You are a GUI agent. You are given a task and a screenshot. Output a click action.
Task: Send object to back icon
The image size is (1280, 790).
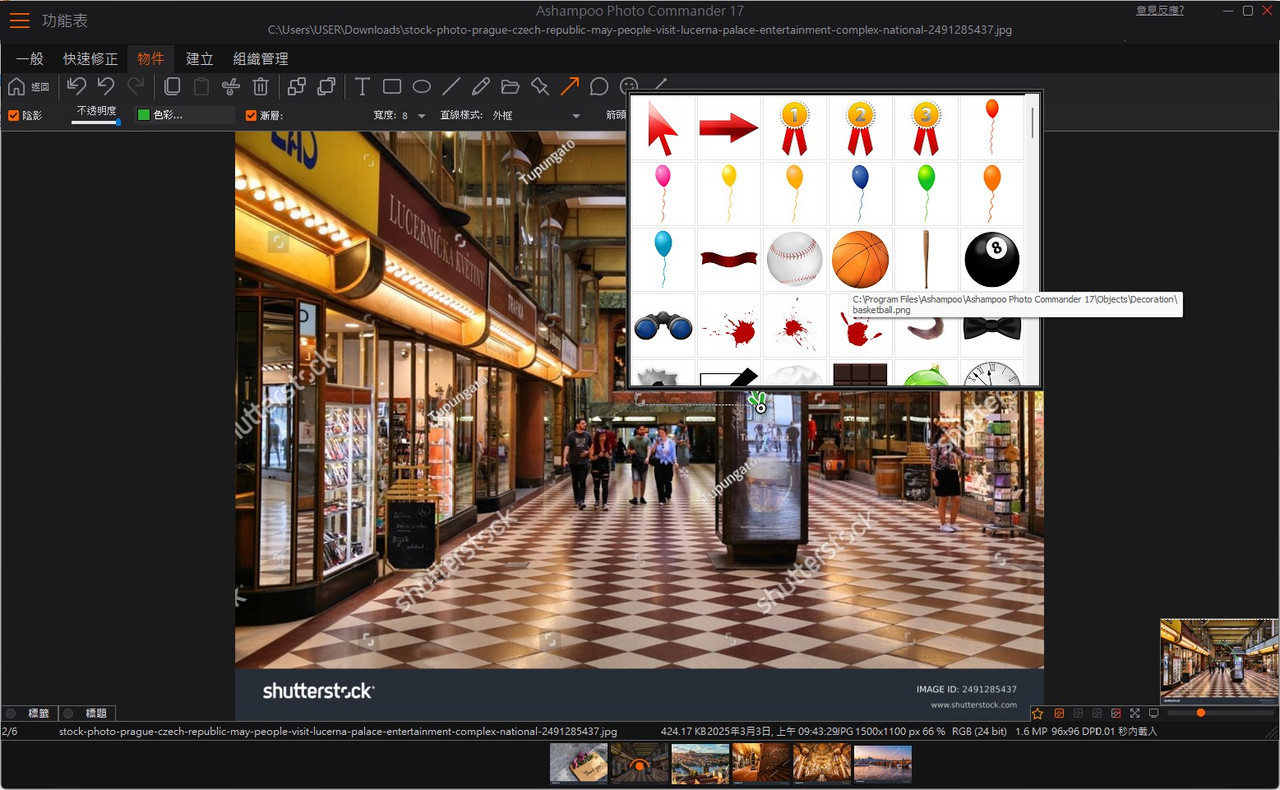point(326,87)
